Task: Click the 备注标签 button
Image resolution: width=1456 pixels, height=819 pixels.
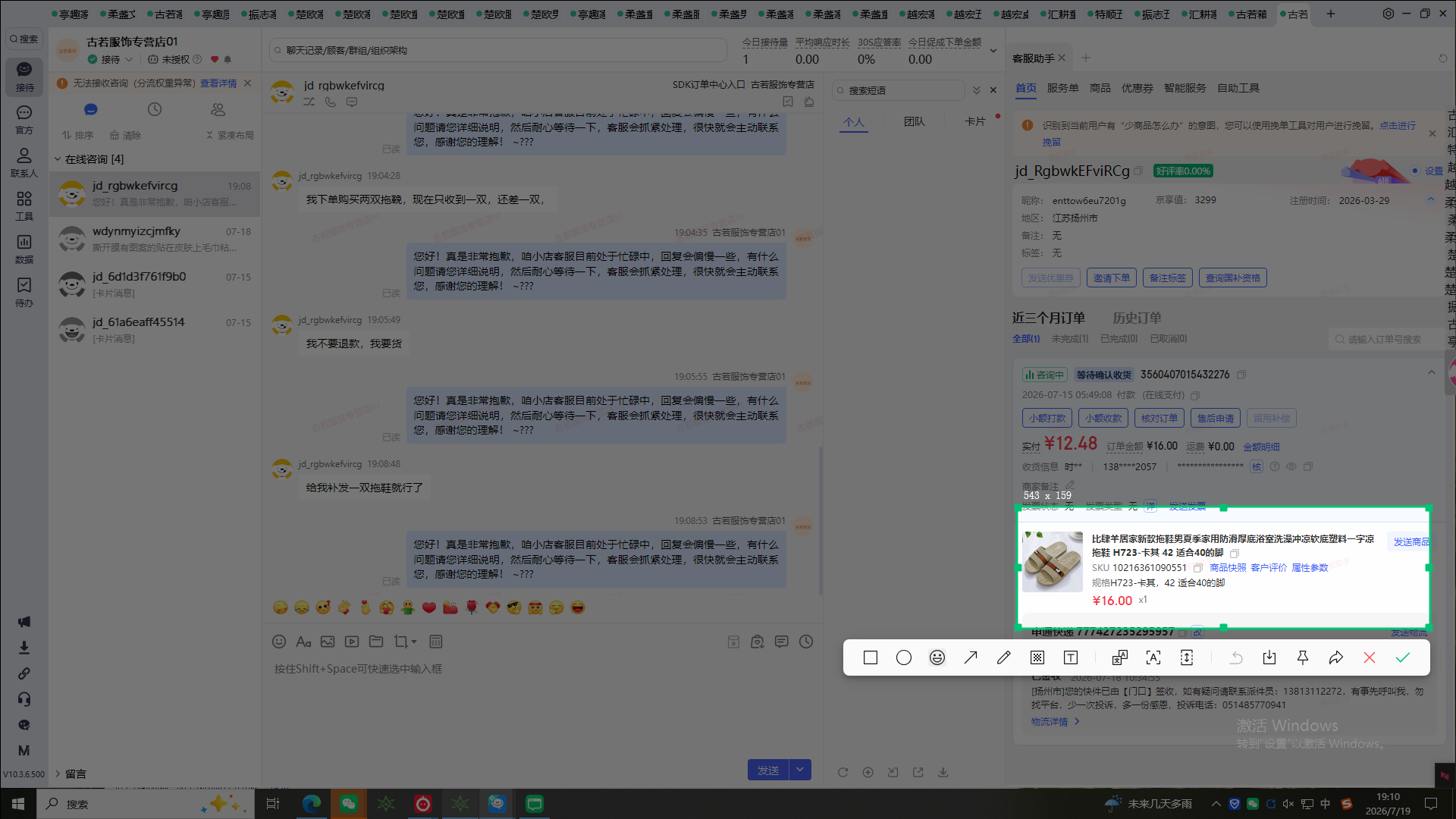Action: [x=1168, y=278]
